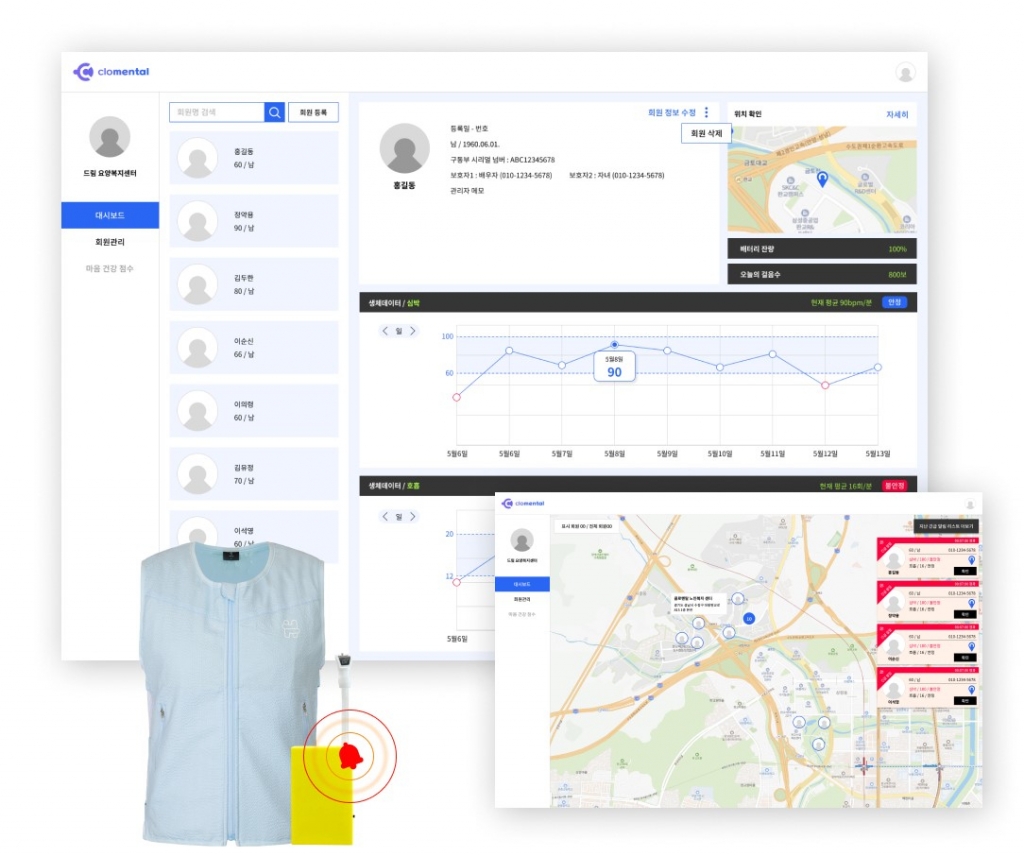Click the dark alert-list button atop the map window
The height and width of the screenshot is (856, 1024).
(x=946, y=526)
